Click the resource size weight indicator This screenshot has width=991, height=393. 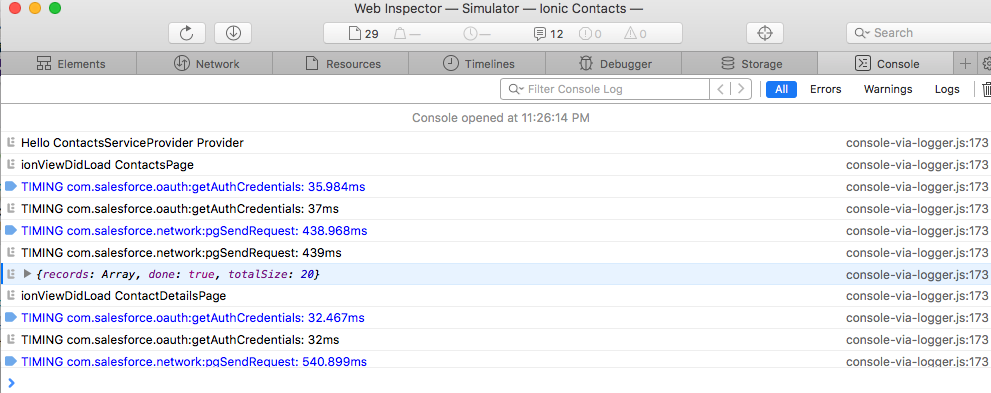407,33
